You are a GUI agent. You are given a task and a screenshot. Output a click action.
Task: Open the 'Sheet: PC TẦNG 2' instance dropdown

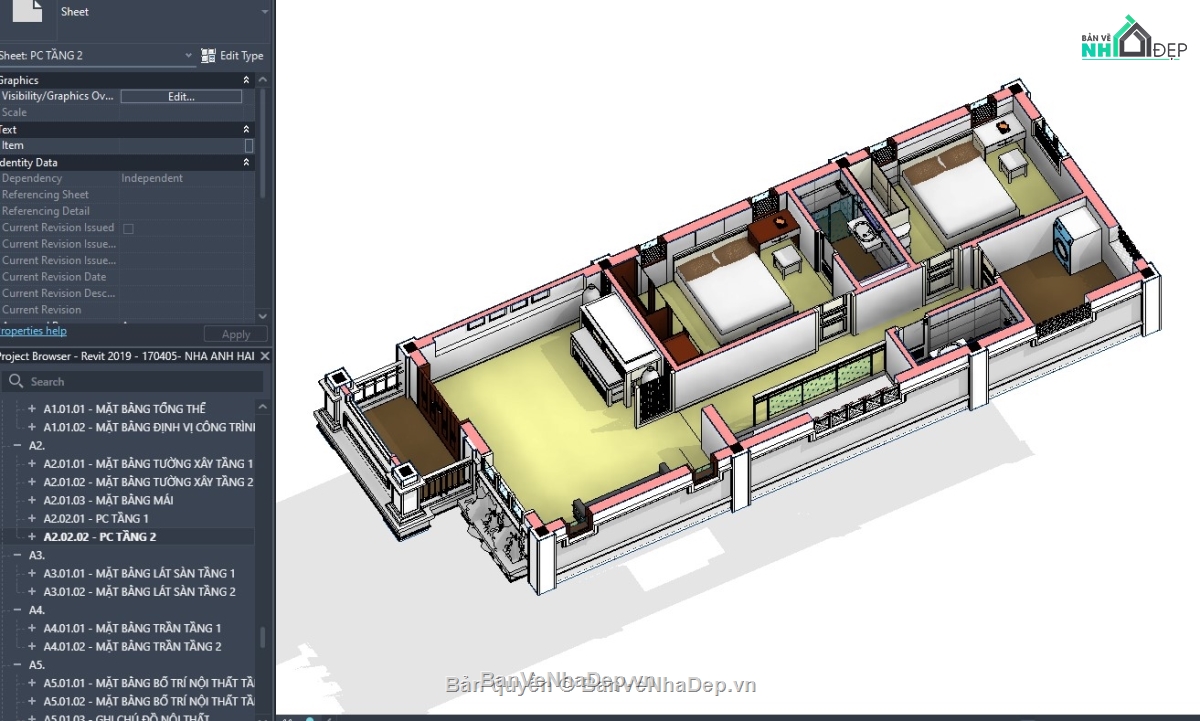(188, 56)
